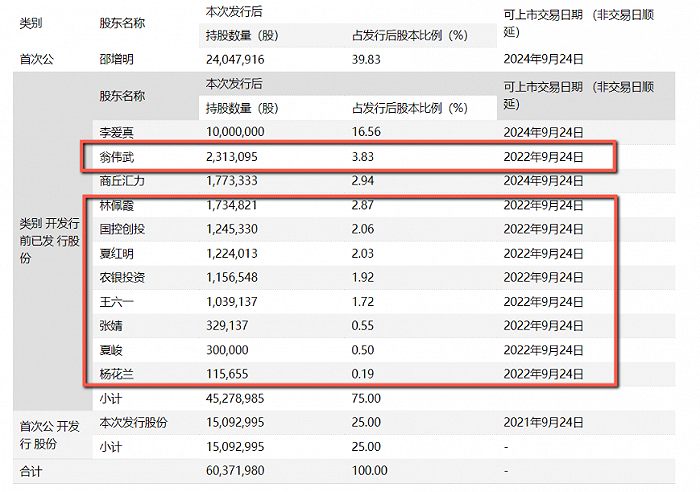Click the highlighted 翁伟武 shareholder name
The width and height of the screenshot is (700, 492).
pos(116,157)
